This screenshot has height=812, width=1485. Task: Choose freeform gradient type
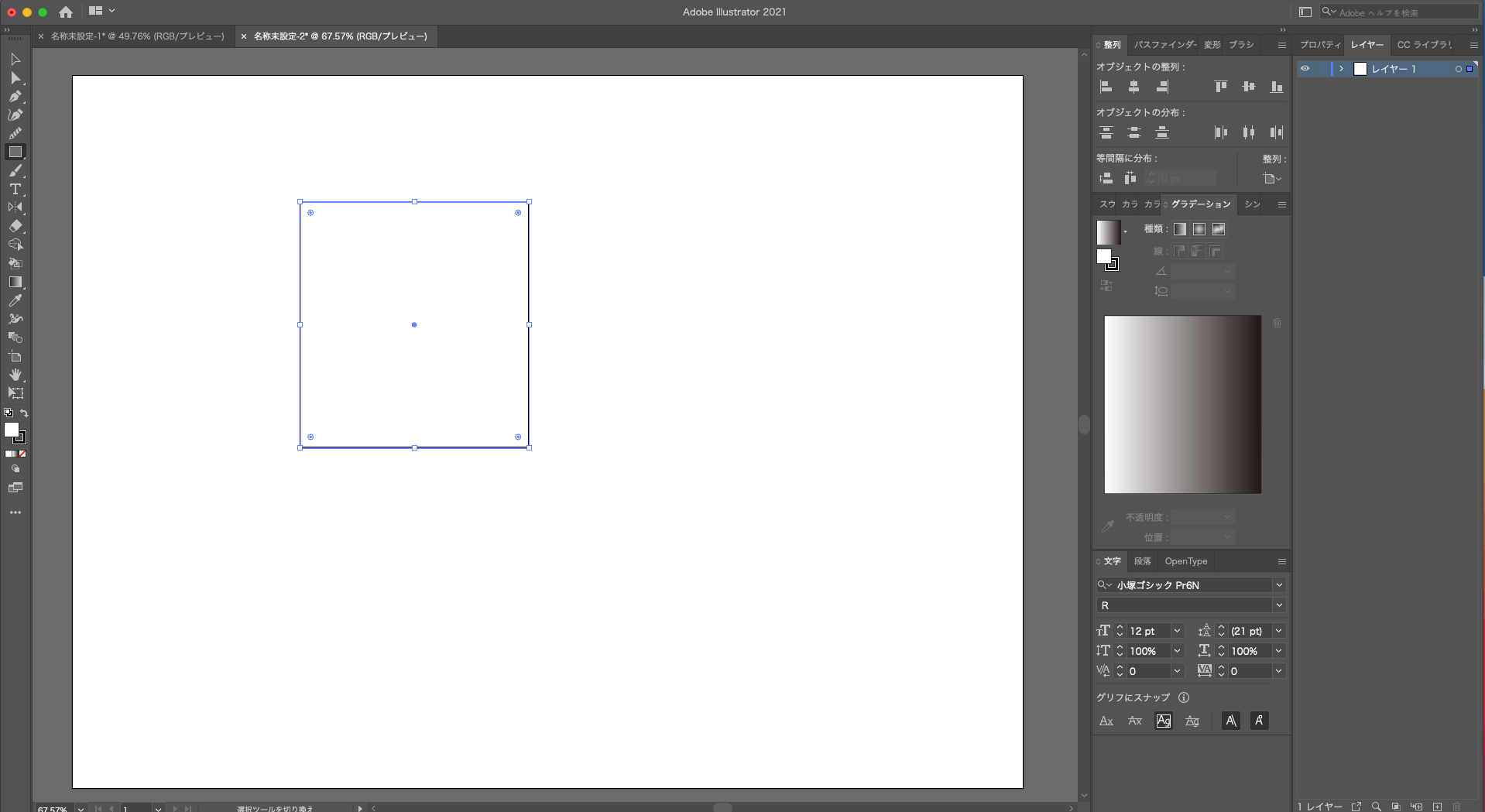tap(1219, 229)
